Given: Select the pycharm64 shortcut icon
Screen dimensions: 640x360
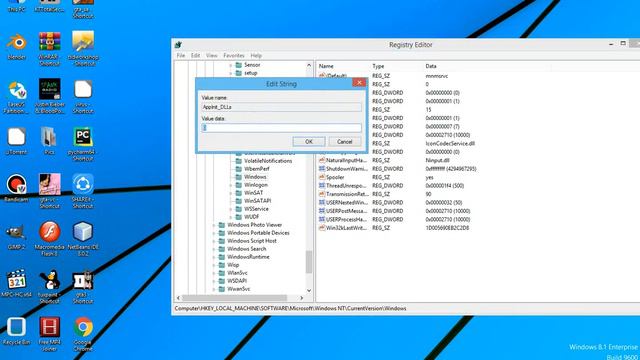Looking at the screenshot, I should click(83, 137).
